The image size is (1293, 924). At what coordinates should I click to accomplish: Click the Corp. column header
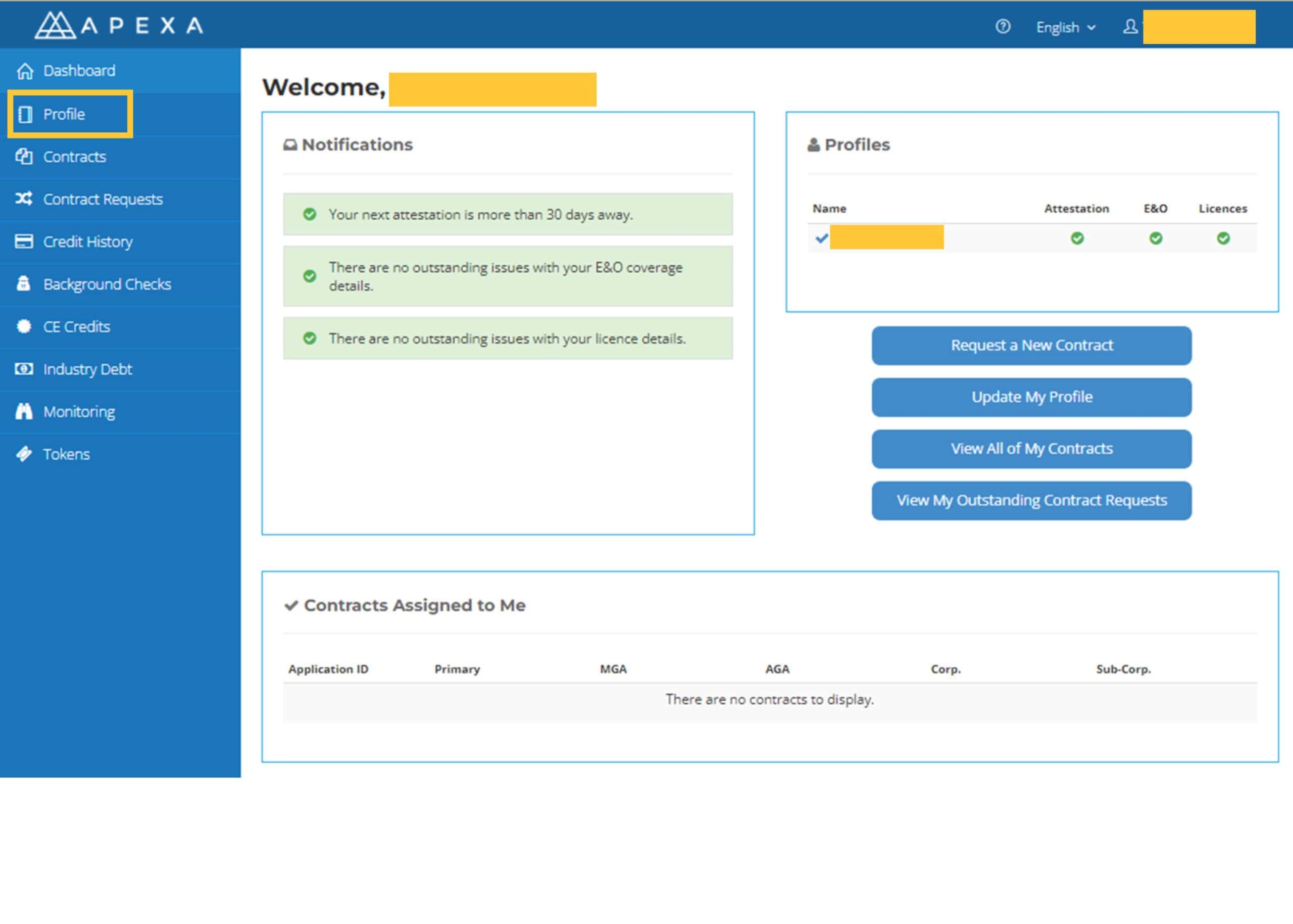click(x=946, y=669)
